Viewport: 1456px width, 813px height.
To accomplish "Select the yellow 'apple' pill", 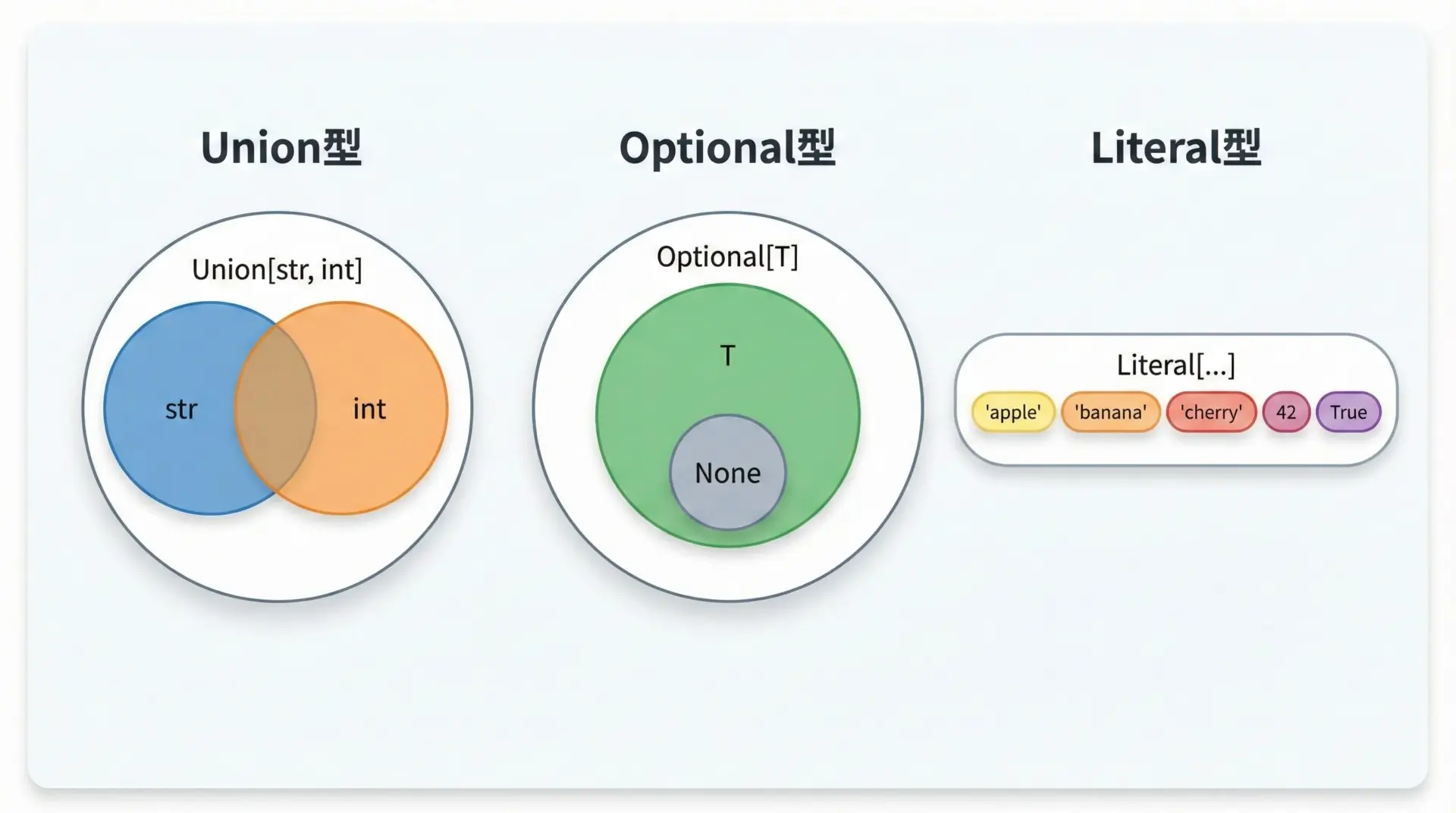I will tap(1013, 413).
